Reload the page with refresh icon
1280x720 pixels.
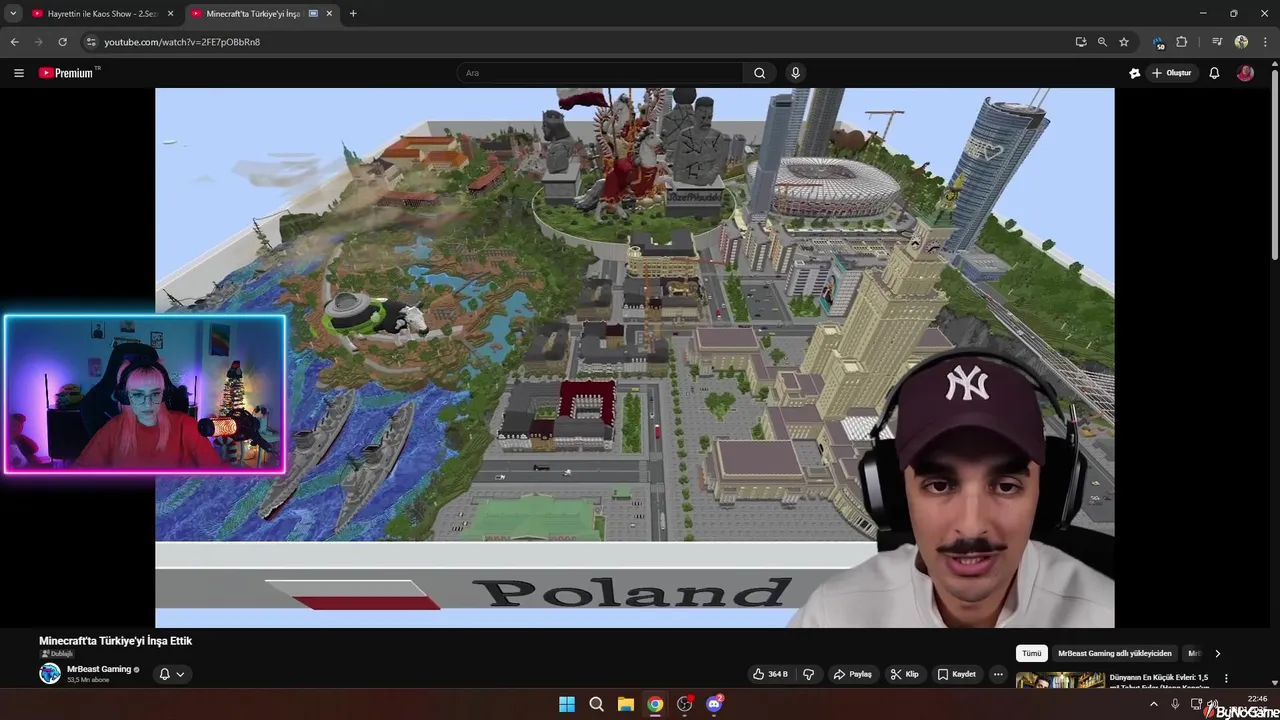coord(62,42)
